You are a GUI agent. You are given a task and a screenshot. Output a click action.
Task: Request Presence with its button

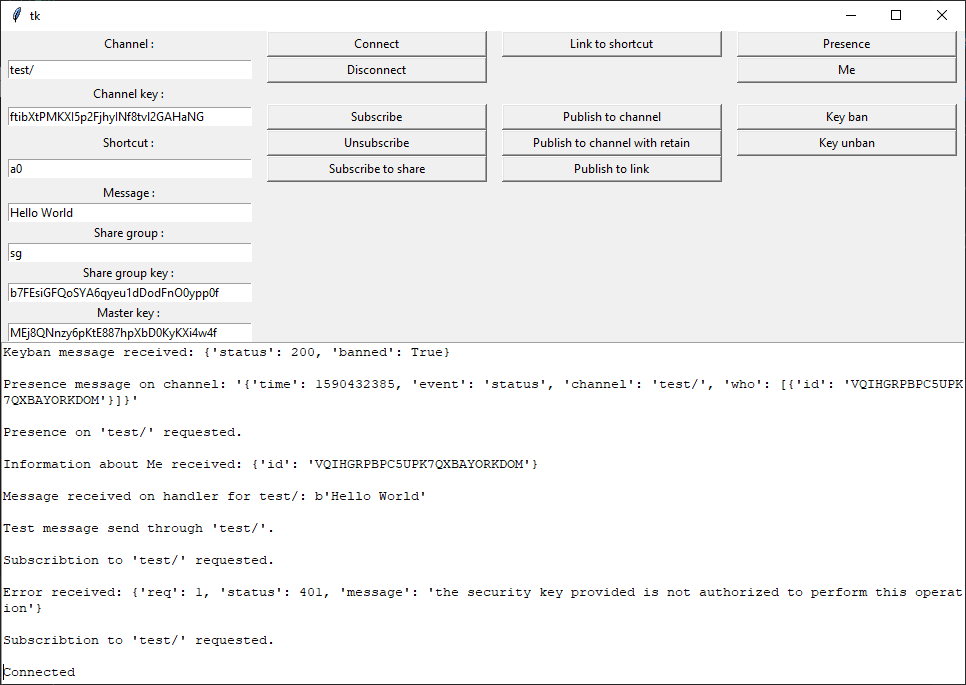846,44
